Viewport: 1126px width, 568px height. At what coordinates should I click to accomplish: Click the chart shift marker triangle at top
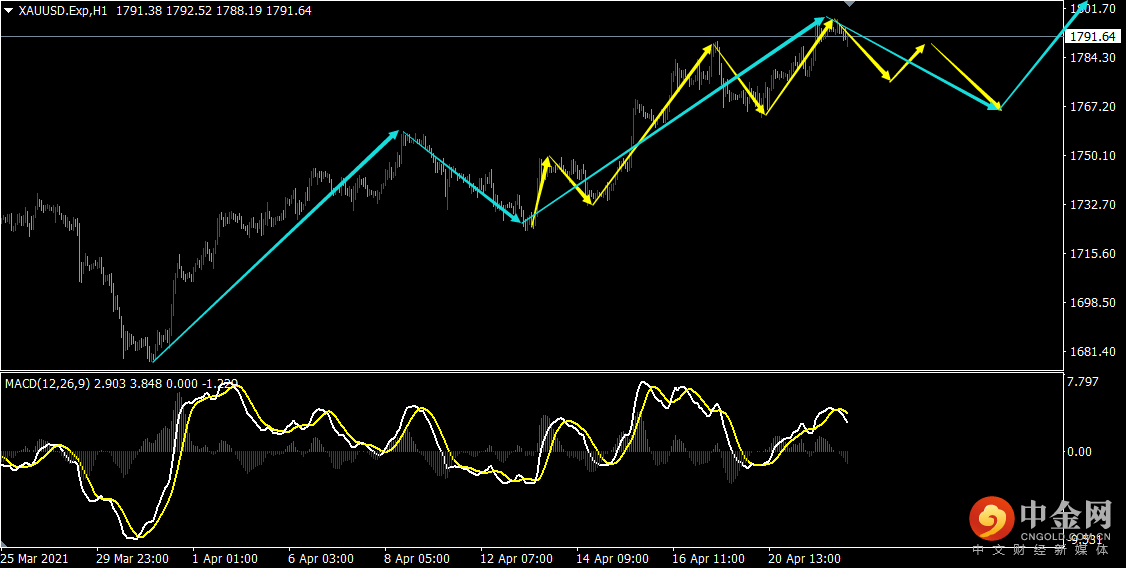click(x=850, y=4)
